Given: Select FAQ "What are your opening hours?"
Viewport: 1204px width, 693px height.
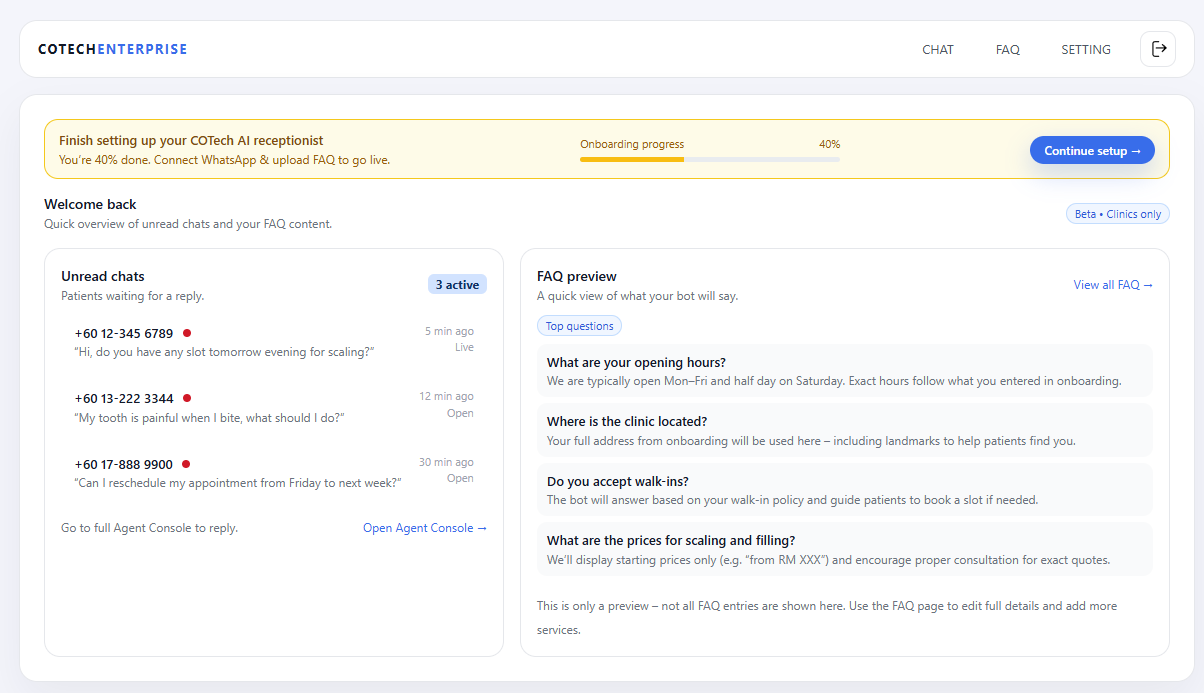Looking at the screenshot, I should tap(845, 371).
